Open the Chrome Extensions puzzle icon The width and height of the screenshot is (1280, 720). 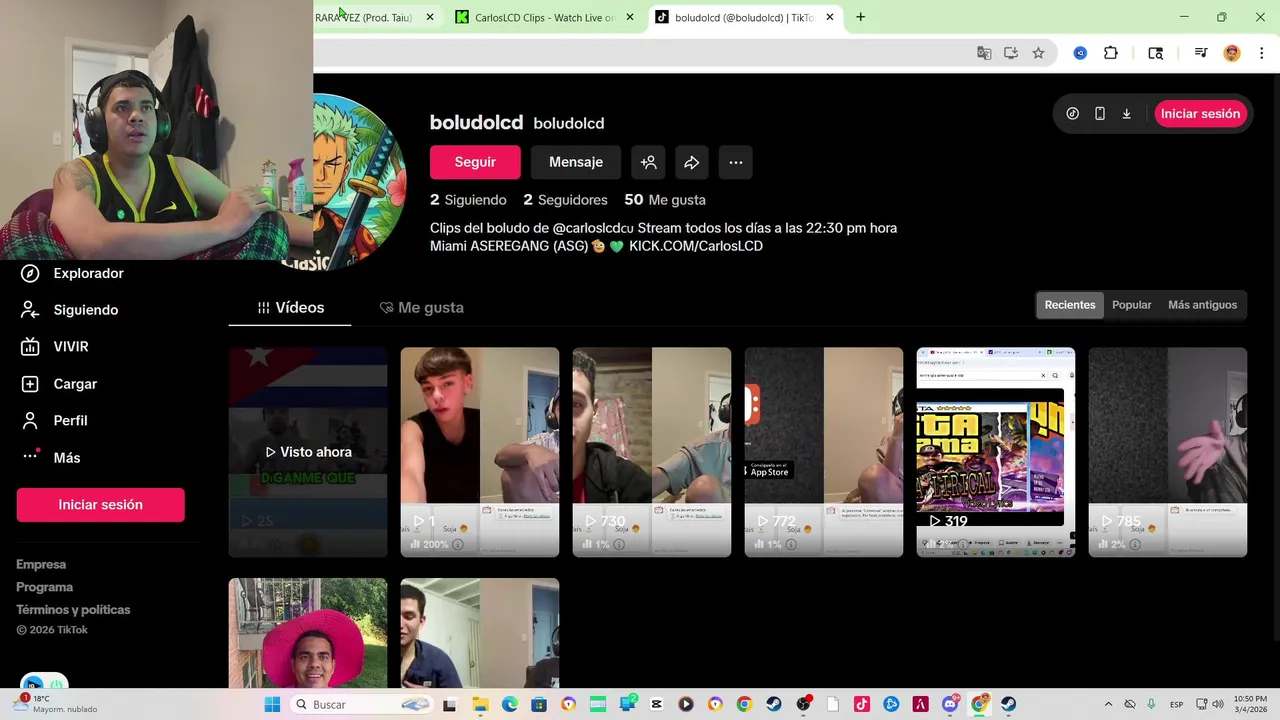[1110, 53]
